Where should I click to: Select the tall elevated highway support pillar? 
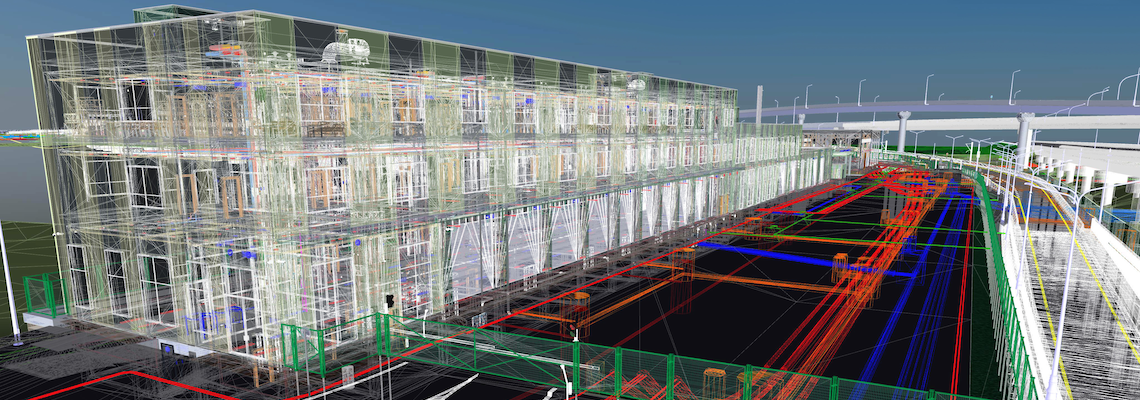[x=1024, y=140]
